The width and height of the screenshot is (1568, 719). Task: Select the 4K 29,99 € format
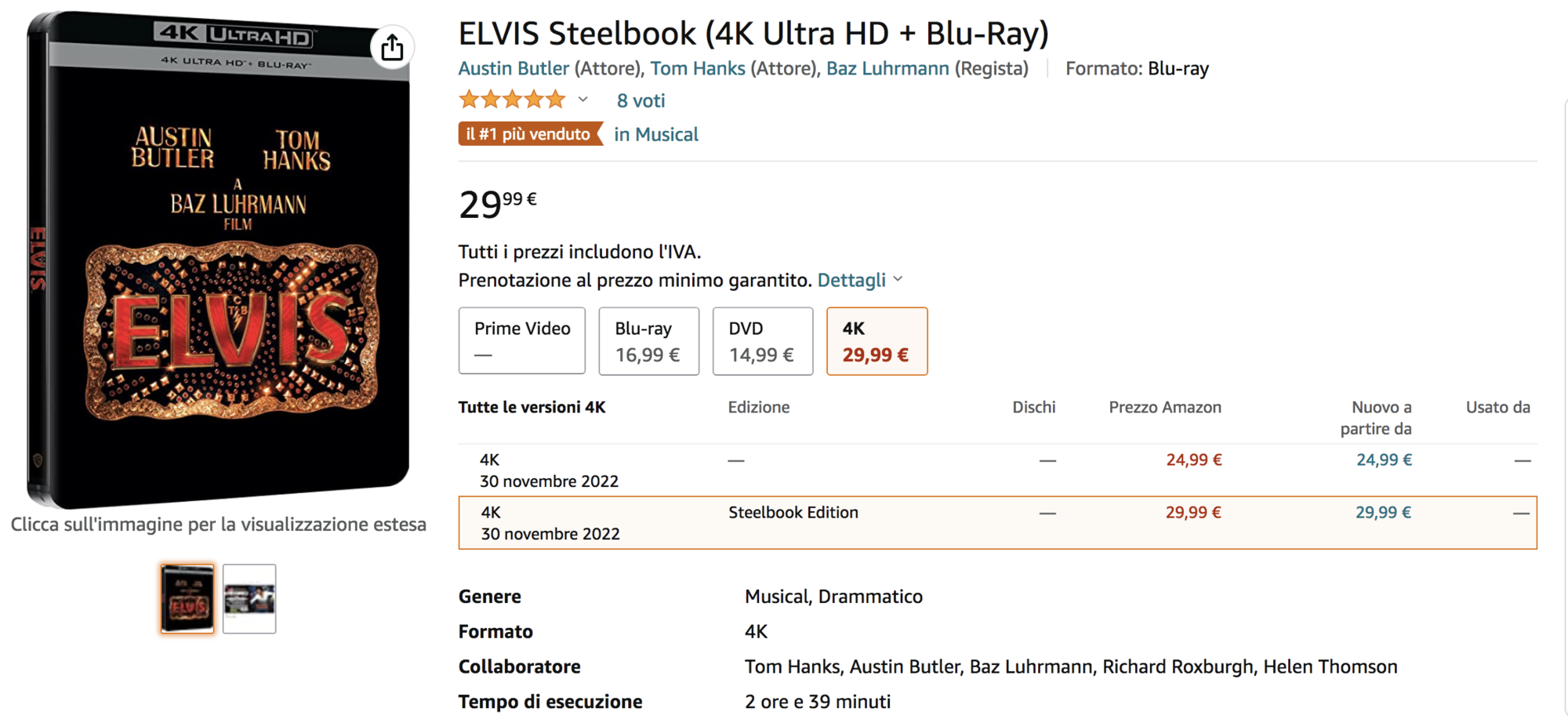point(877,341)
